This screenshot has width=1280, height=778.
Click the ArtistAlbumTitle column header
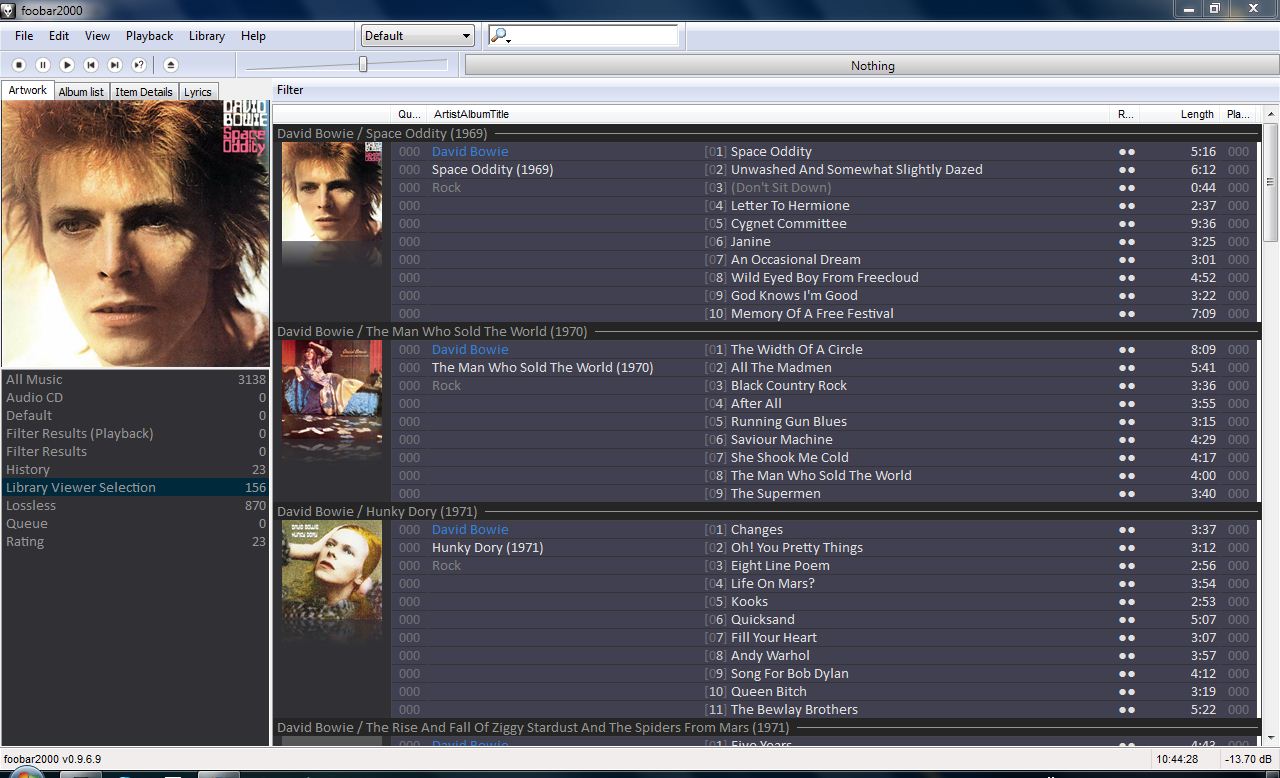tap(769, 114)
